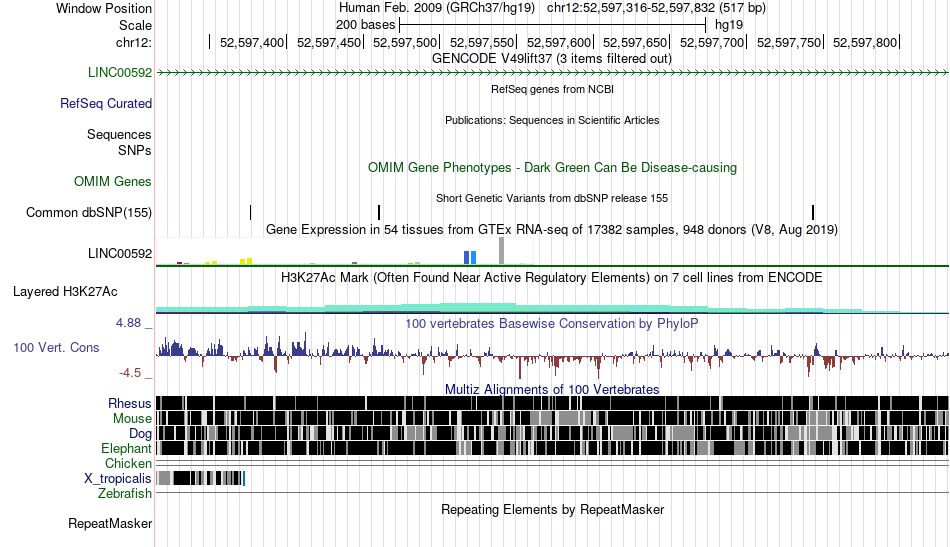Click the GTEx Gene Expression track title

point(552,230)
